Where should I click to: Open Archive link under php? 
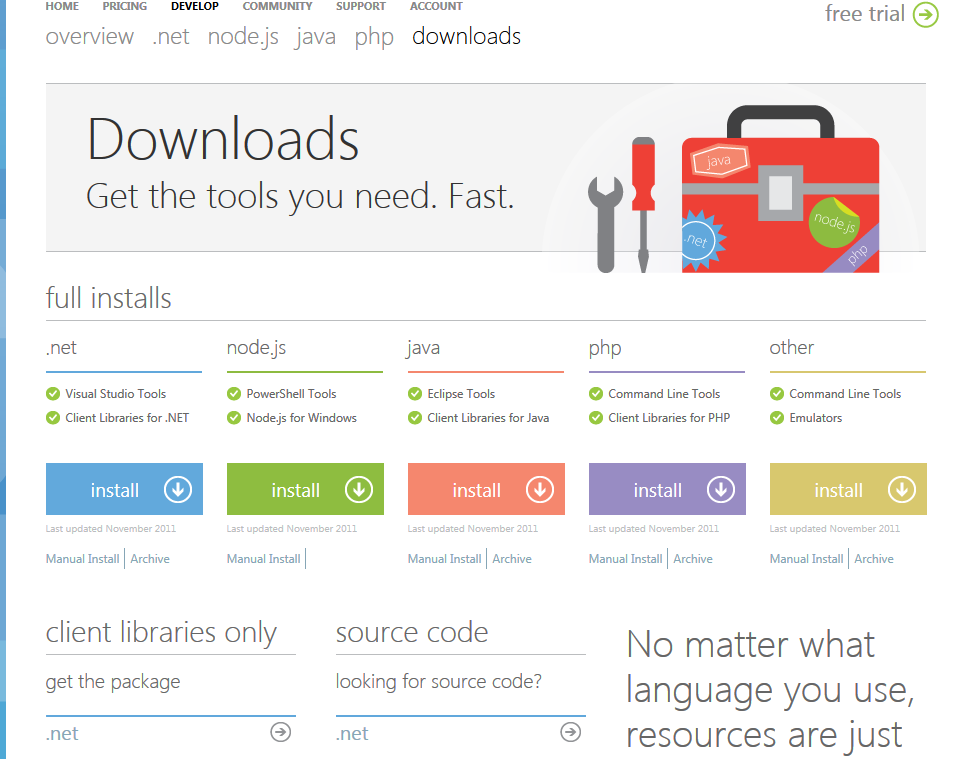coord(693,559)
